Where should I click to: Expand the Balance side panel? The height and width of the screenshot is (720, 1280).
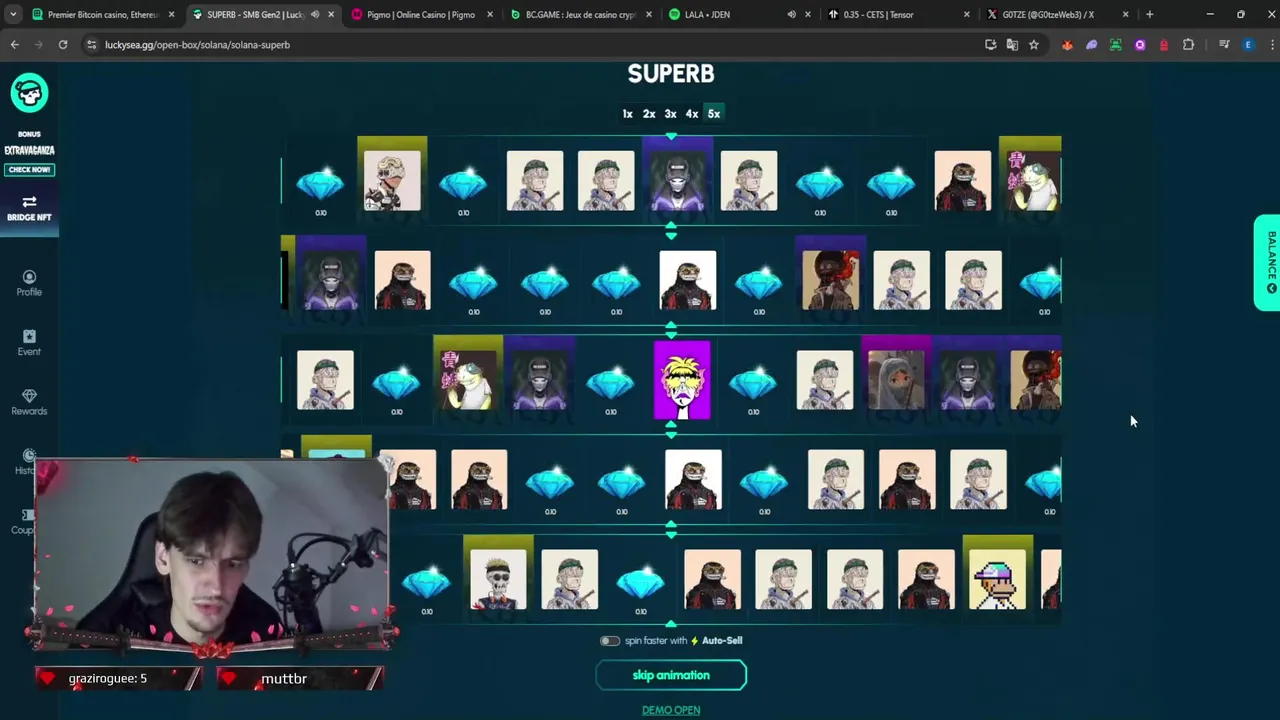click(x=1267, y=262)
